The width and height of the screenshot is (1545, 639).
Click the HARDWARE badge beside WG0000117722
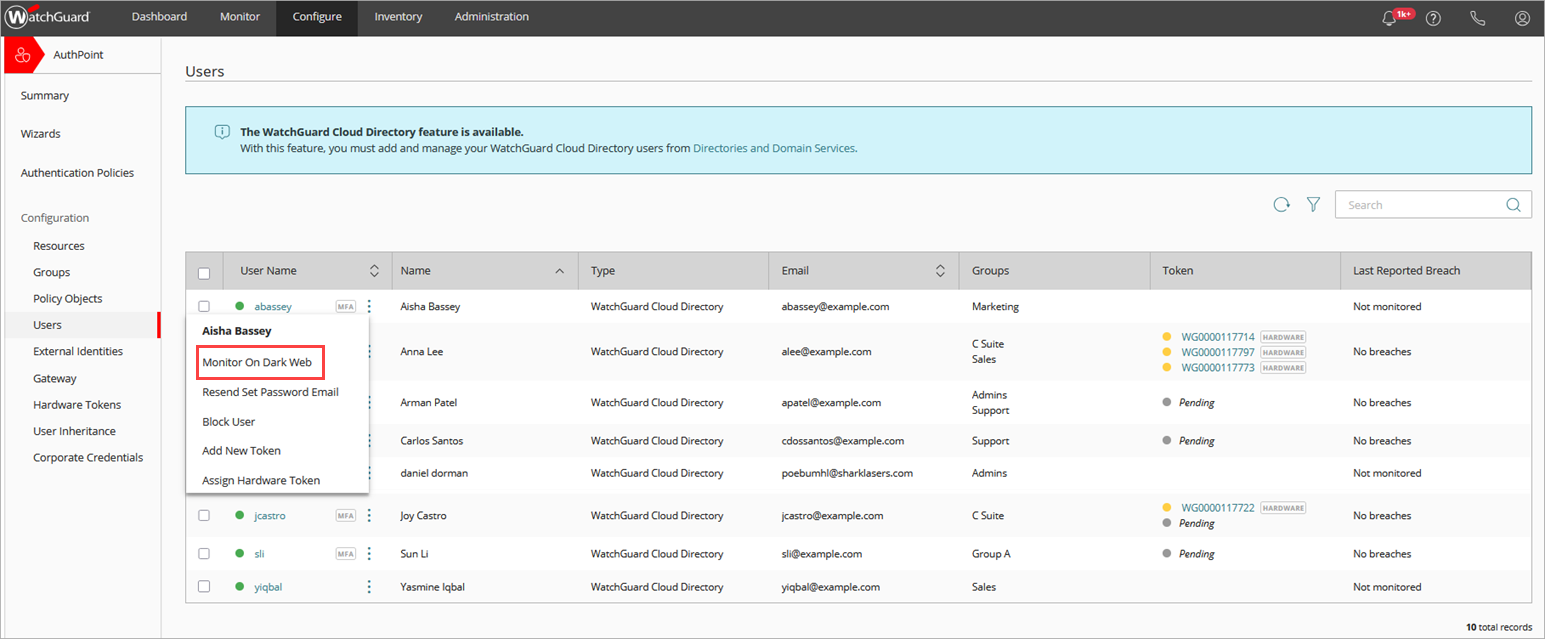(1283, 508)
